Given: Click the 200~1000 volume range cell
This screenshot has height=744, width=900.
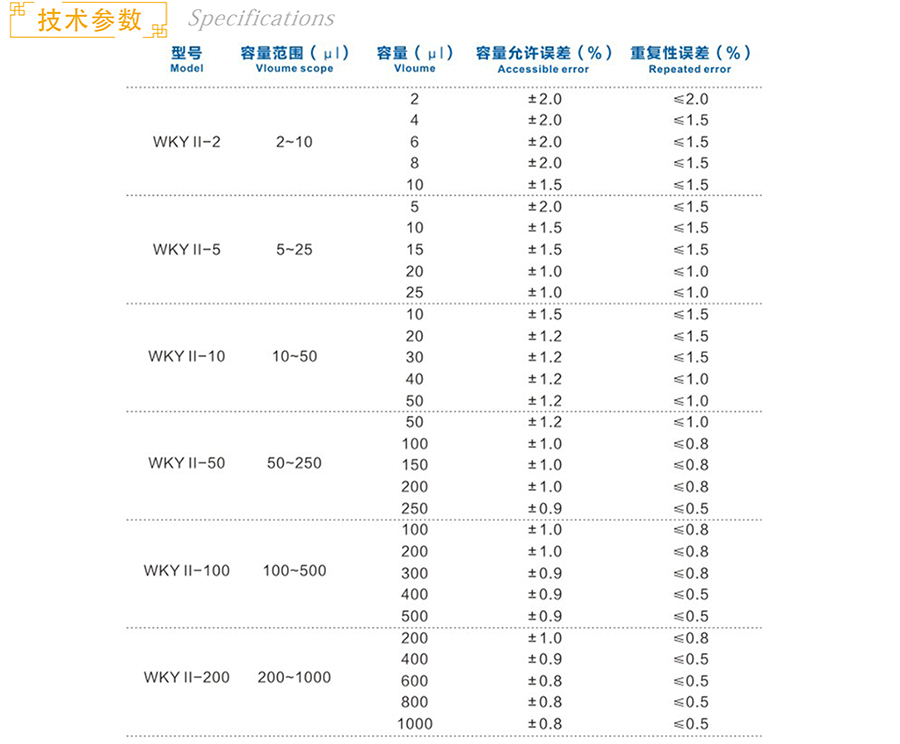Looking at the screenshot, I should click(294, 677).
